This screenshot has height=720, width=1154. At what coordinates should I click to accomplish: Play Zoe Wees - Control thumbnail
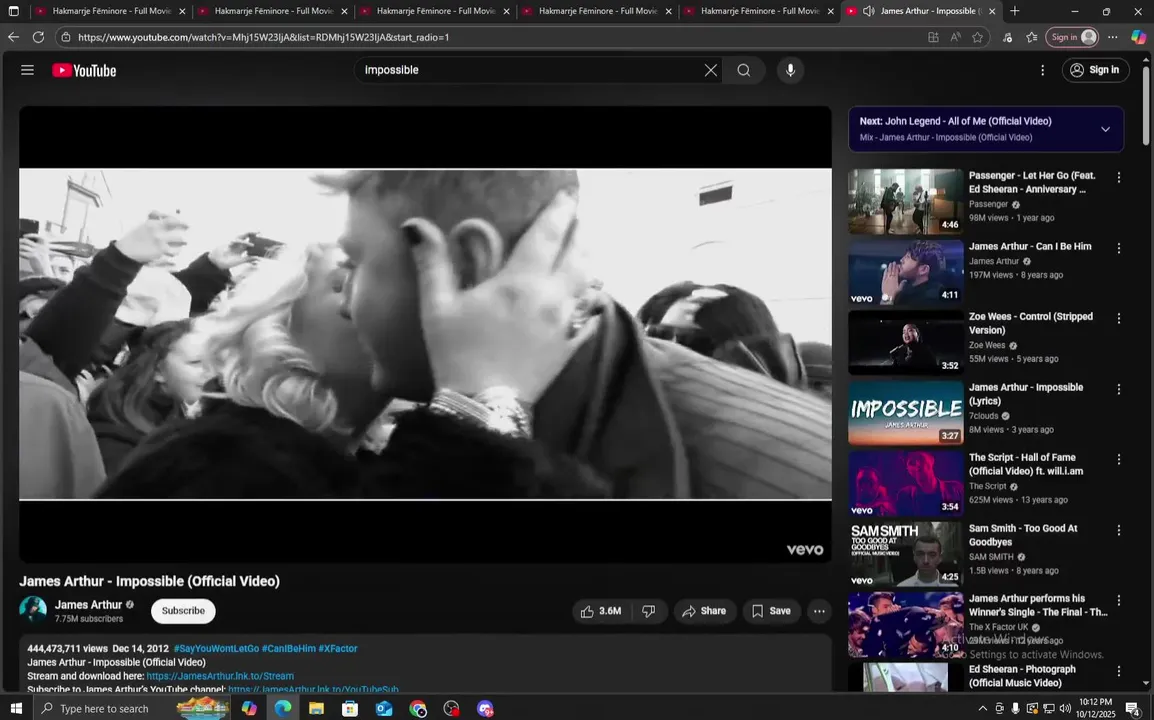point(905,342)
